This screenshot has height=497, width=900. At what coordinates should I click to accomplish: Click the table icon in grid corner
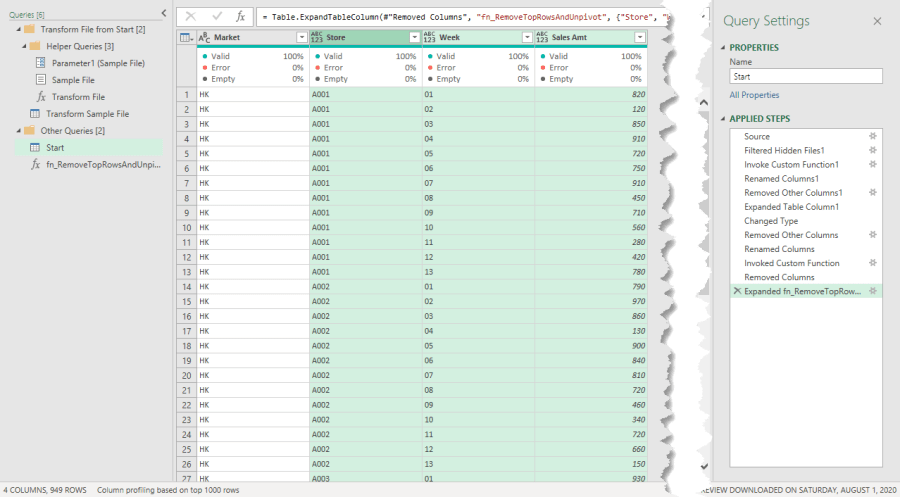pyautogui.click(x=186, y=37)
